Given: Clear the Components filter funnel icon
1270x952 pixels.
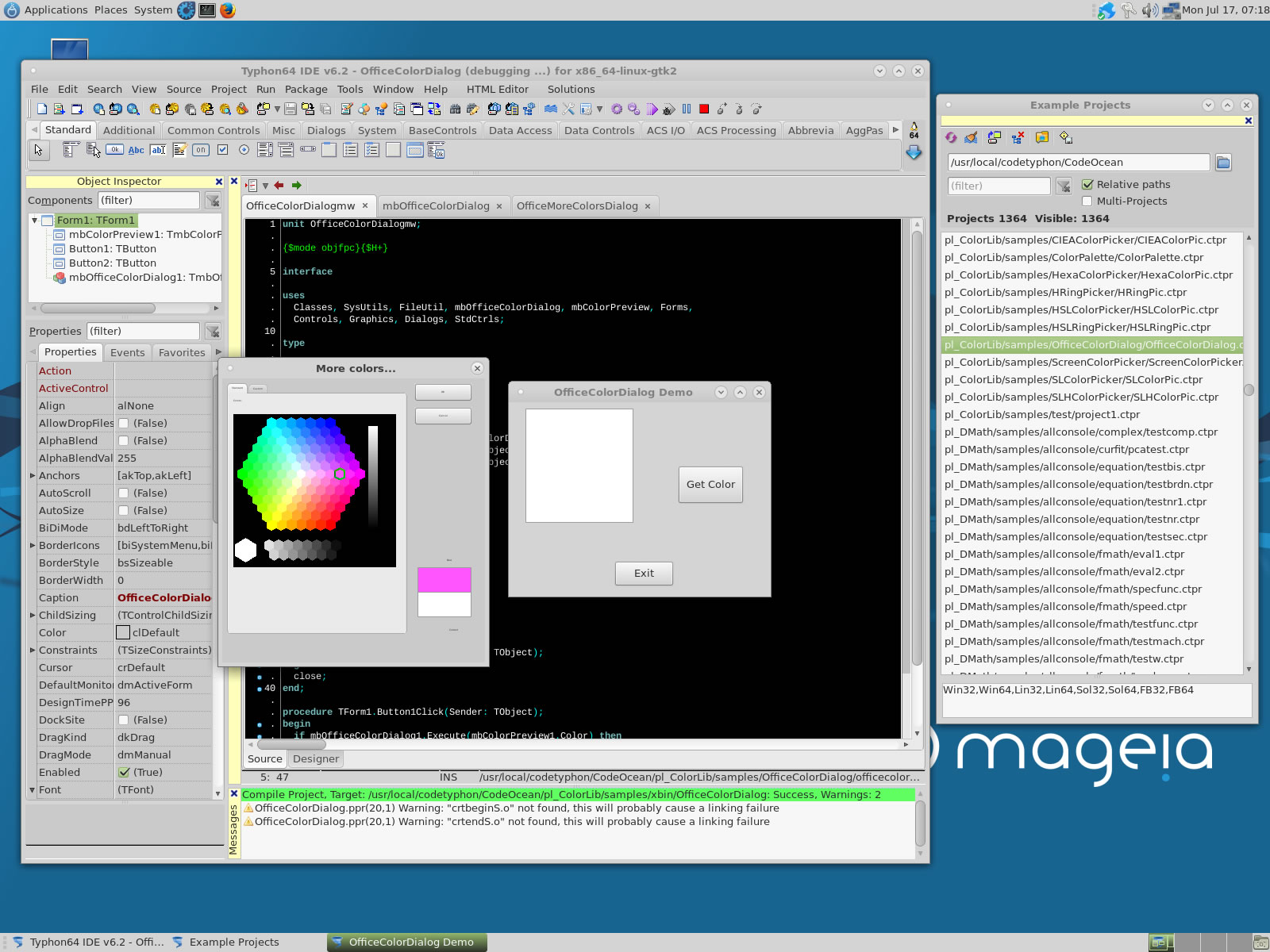Looking at the screenshot, I should 213,201.
